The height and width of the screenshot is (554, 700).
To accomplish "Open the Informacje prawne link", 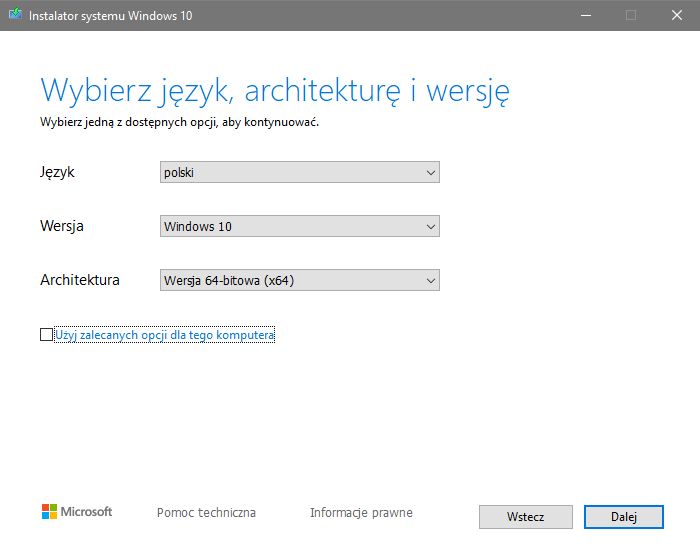I will 361,512.
